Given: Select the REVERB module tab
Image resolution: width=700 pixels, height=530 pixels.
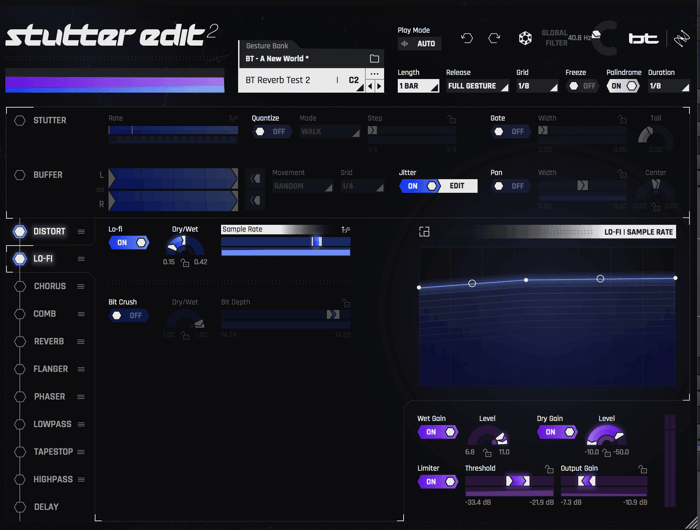Looking at the screenshot, I should (49, 342).
